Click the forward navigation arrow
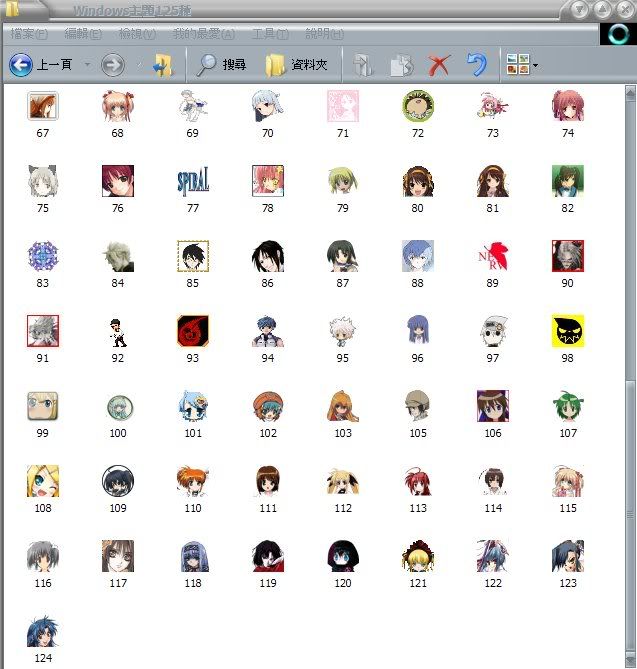637x669 pixels. click(113, 65)
